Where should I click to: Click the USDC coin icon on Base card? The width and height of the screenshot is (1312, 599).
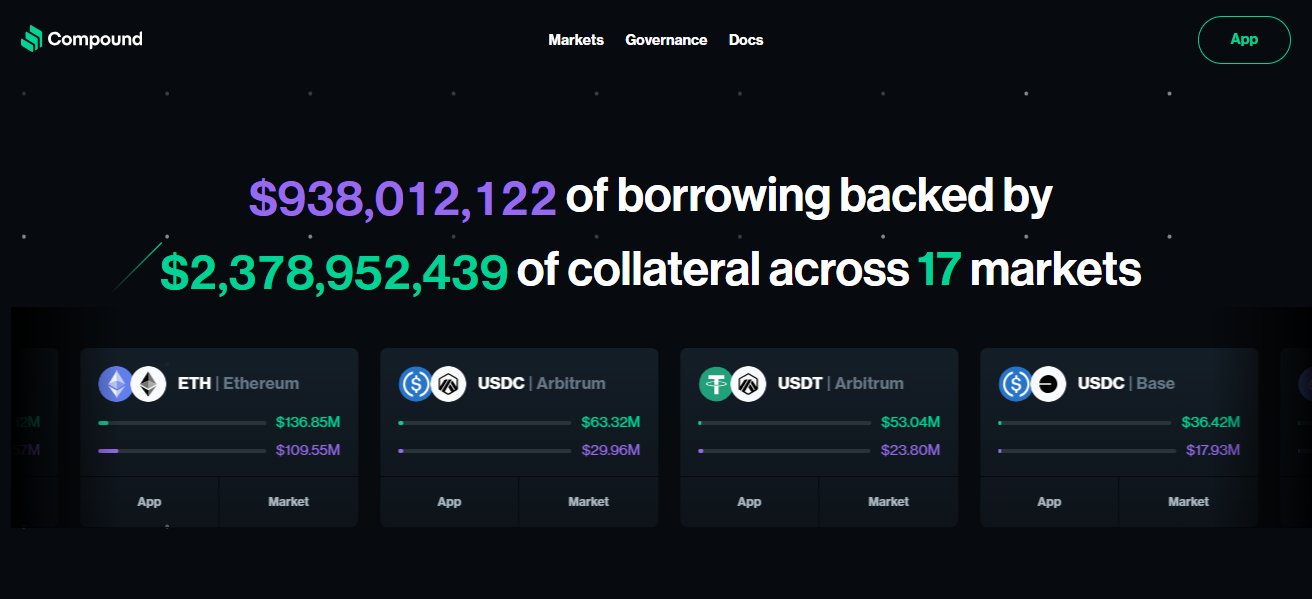click(x=1016, y=383)
